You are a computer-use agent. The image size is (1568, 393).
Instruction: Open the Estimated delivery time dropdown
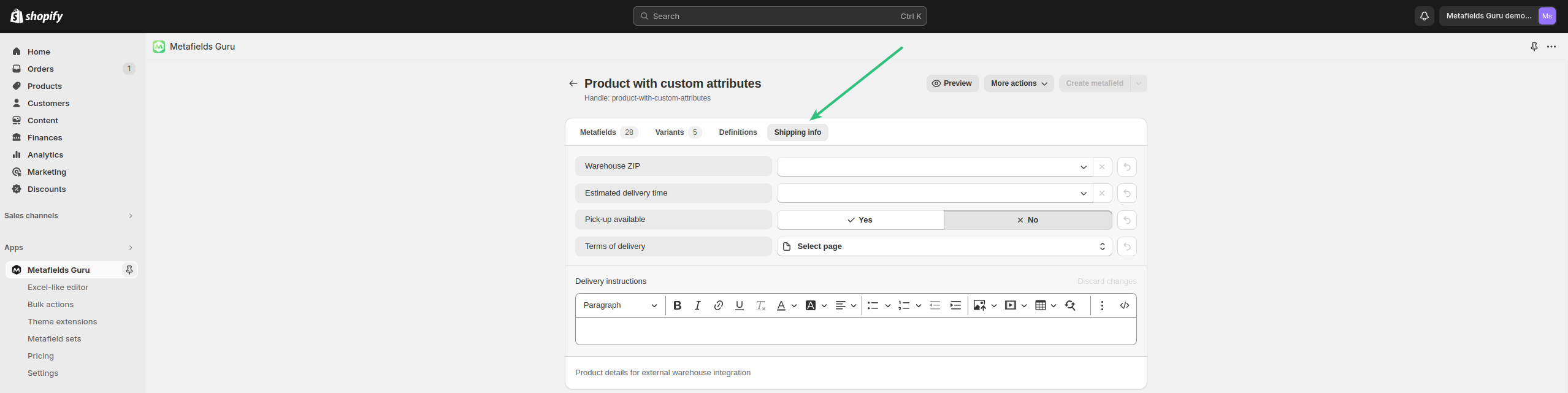coord(935,193)
